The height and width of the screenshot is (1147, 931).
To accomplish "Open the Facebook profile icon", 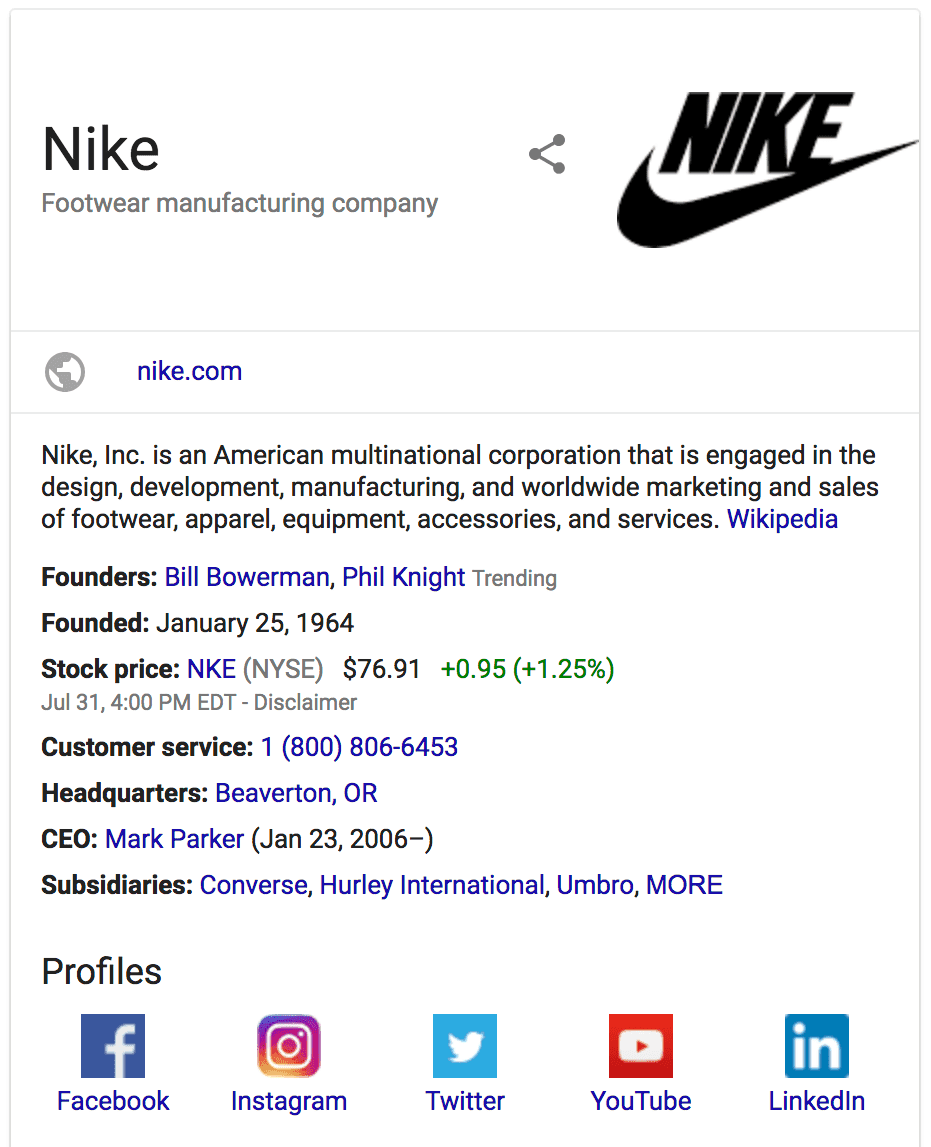I will tap(113, 1045).
